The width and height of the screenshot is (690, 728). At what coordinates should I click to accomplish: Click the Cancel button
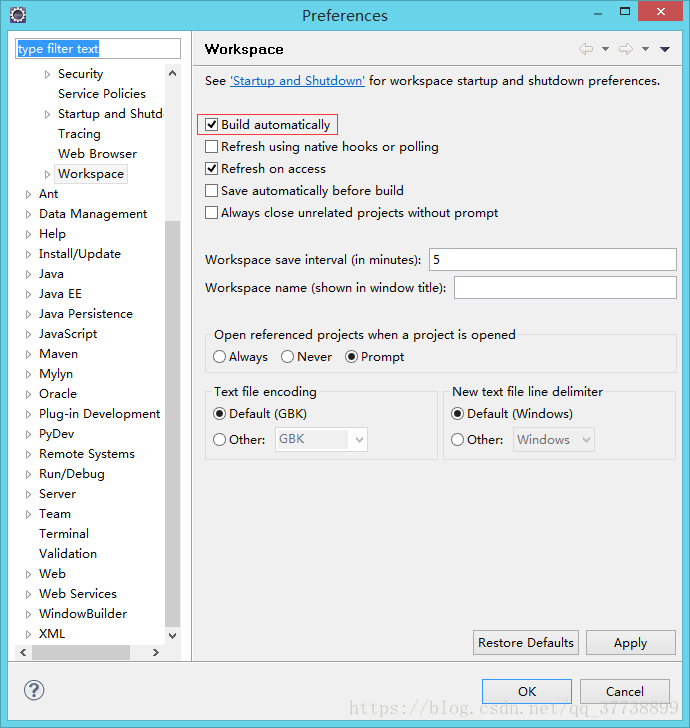pyautogui.click(x=625, y=692)
